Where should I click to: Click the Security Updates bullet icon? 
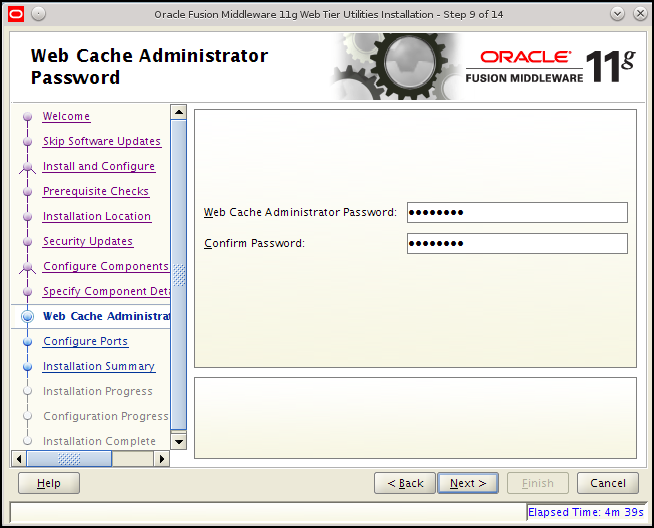28,242
